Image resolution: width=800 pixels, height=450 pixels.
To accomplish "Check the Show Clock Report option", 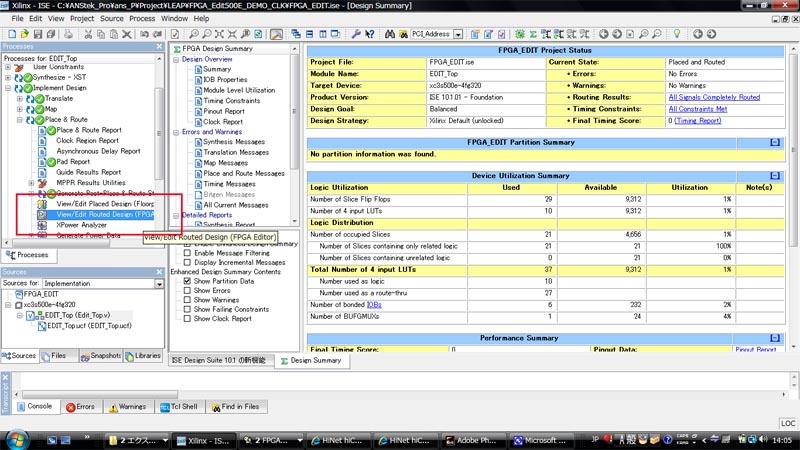I will pos(187,318).
